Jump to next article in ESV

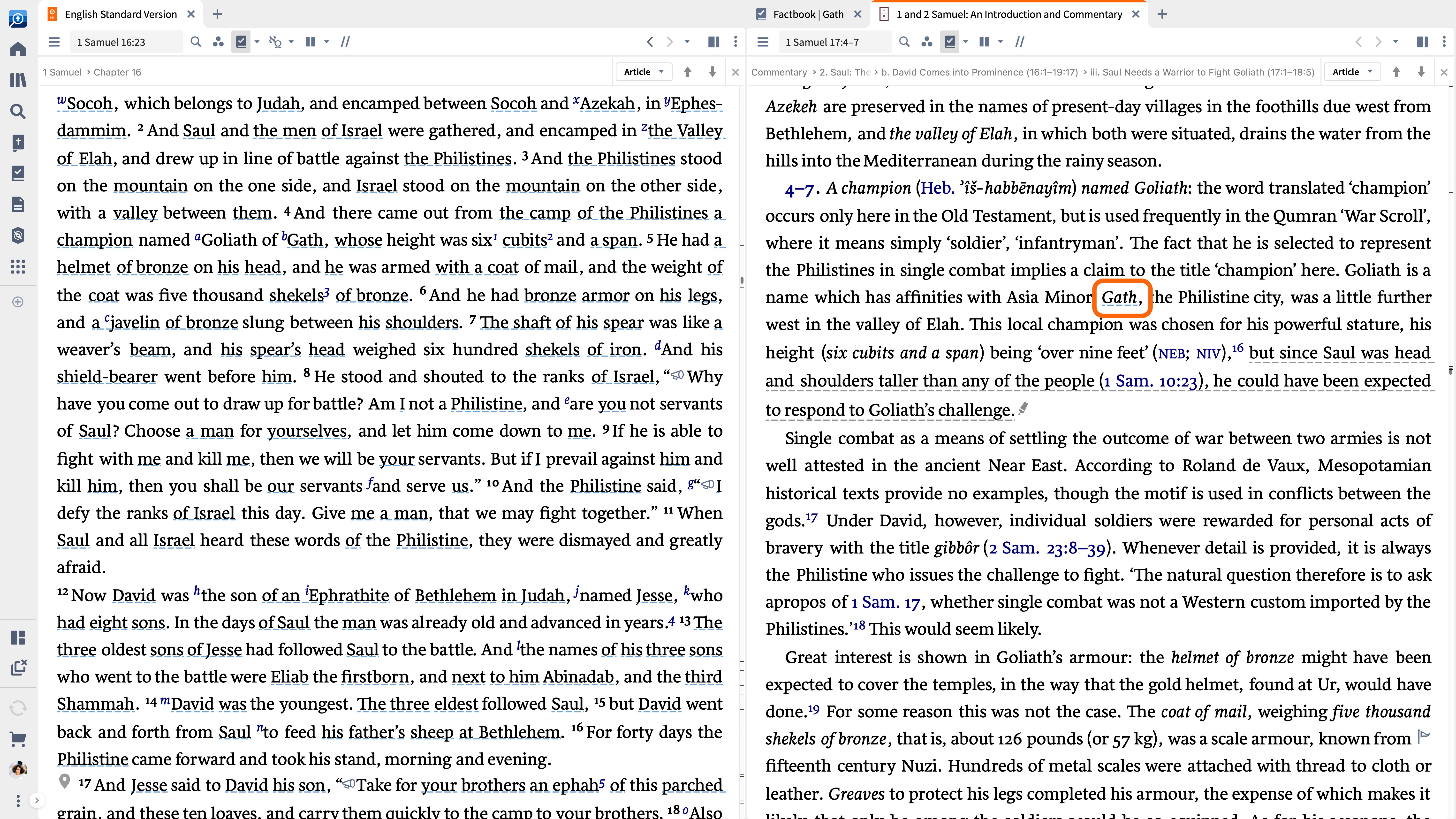[x=713, y=72]
